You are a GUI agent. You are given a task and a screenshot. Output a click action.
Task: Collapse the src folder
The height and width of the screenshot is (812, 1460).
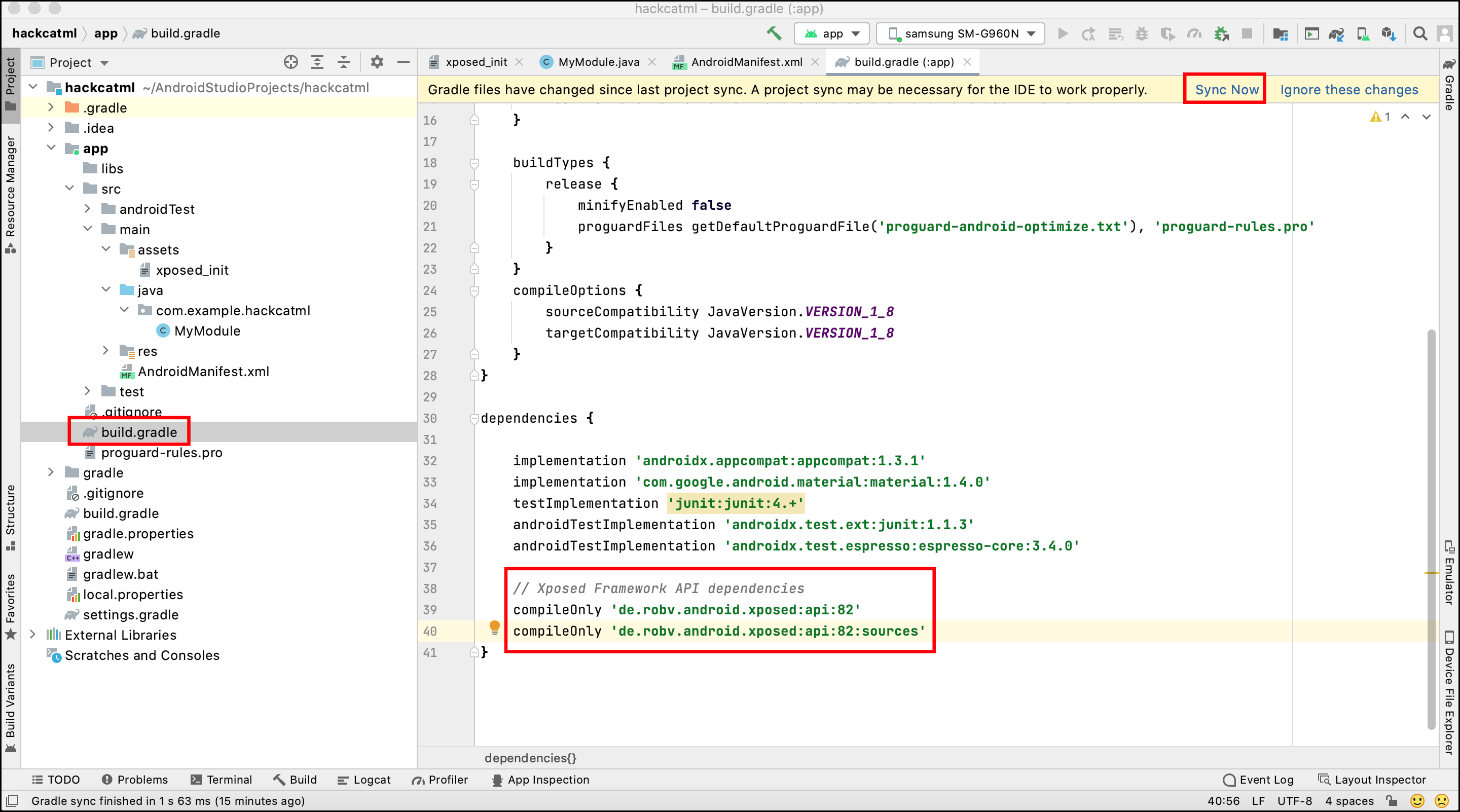pos(69,188)
